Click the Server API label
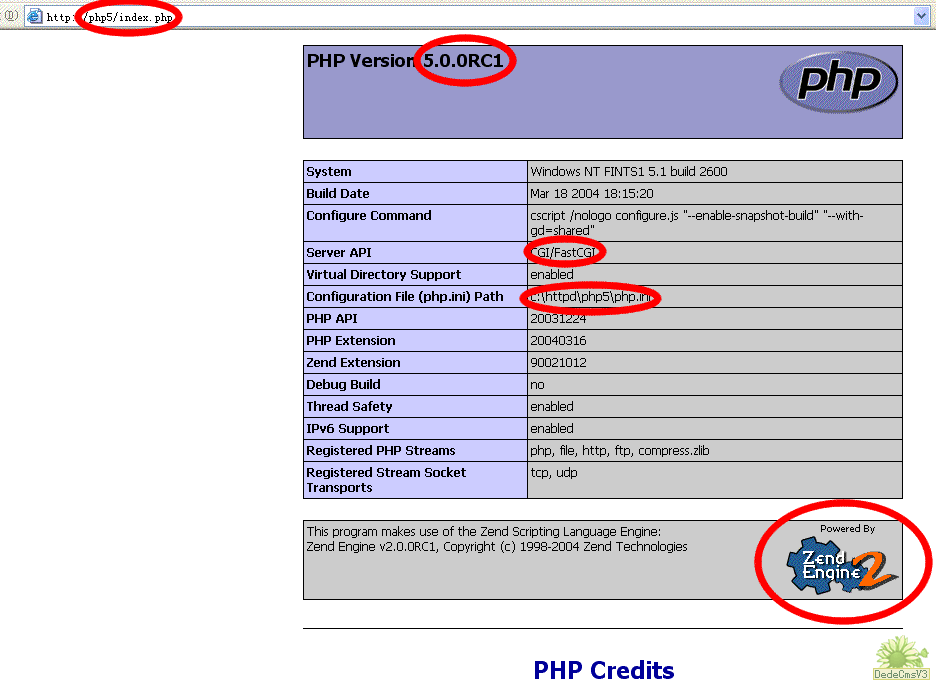The height and width of the screenshot is (686, 936). tap(339, 253)
